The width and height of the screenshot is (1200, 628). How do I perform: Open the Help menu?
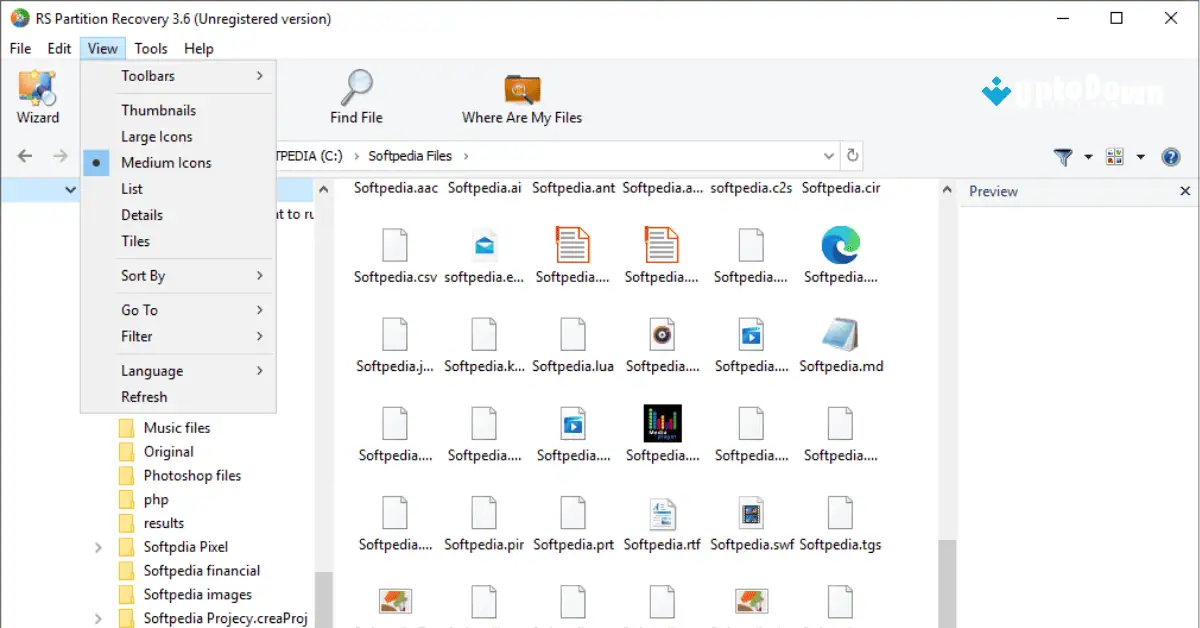(198, 48)
